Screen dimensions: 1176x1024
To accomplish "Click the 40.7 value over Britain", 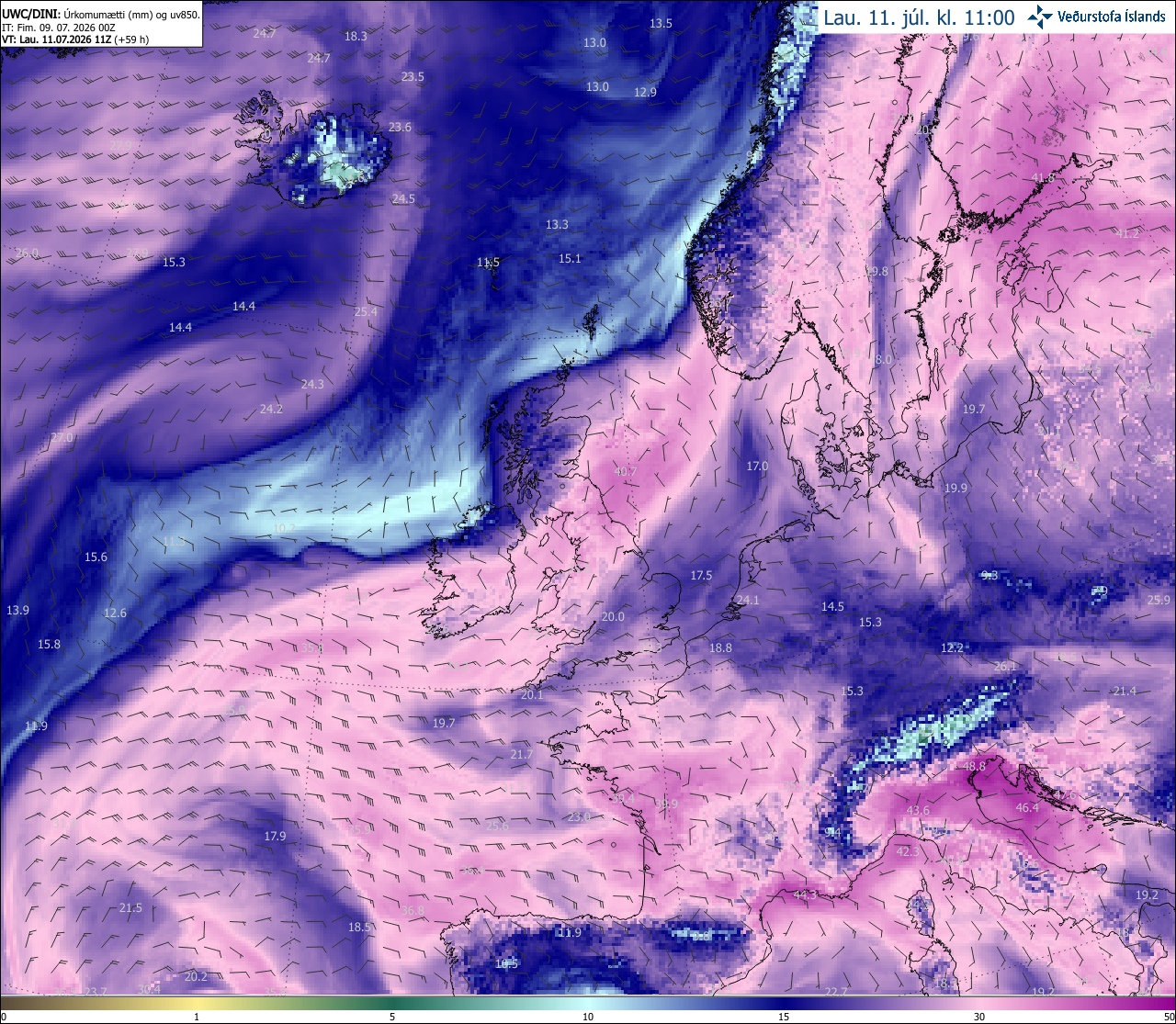I will [x=625, y=471].
